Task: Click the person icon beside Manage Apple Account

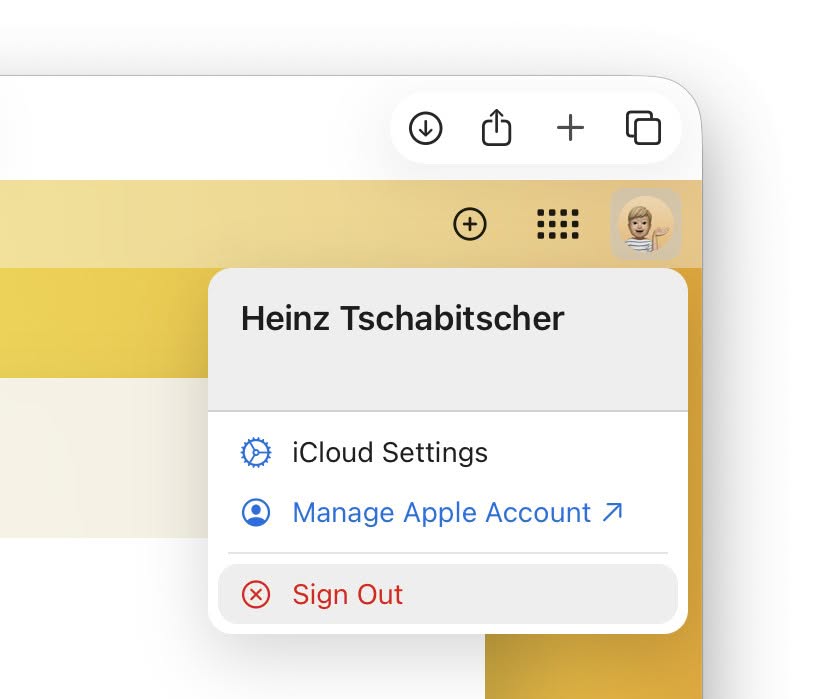Action: coord(256,513)
